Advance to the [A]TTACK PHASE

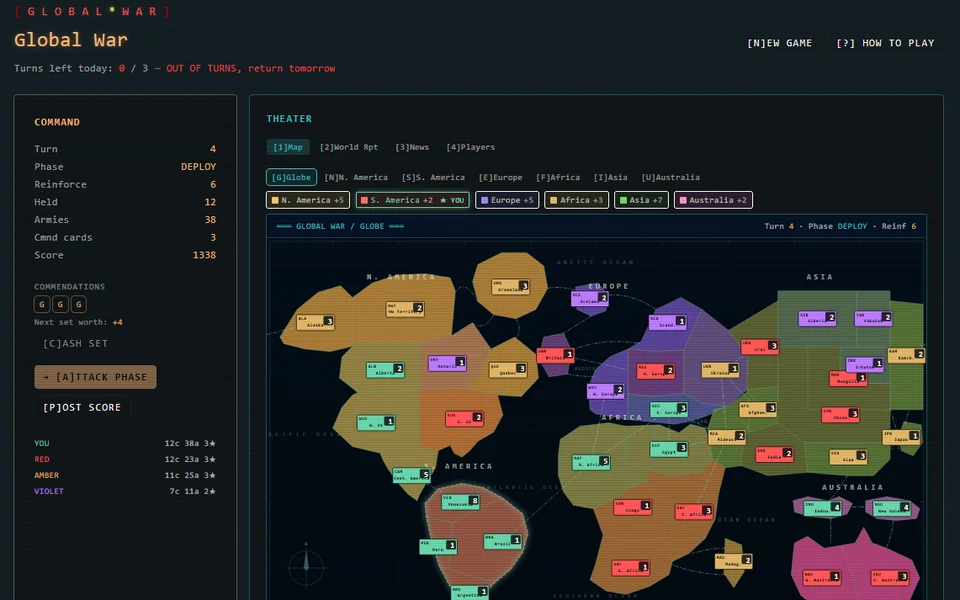coord(96,377)
